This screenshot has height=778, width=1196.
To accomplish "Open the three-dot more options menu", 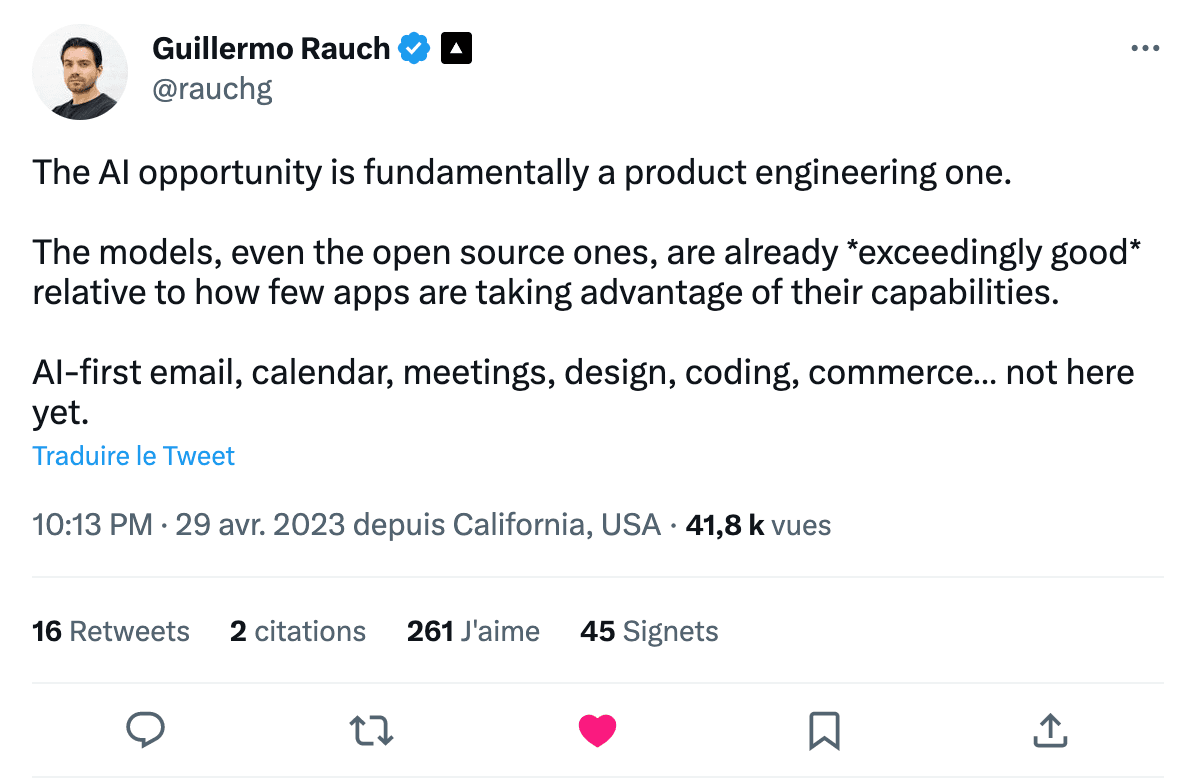I will [x=1144, y=48].
